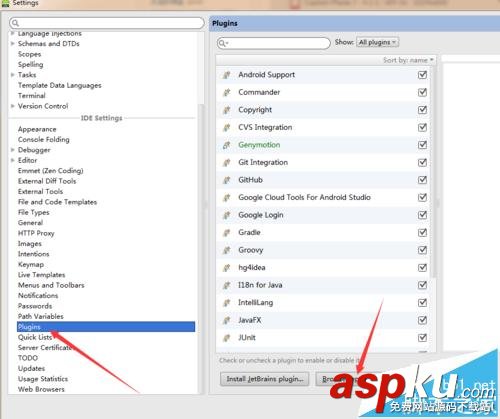
Task: Disable the Android Support plugin checkbox
Action: (x=422, y=75)
